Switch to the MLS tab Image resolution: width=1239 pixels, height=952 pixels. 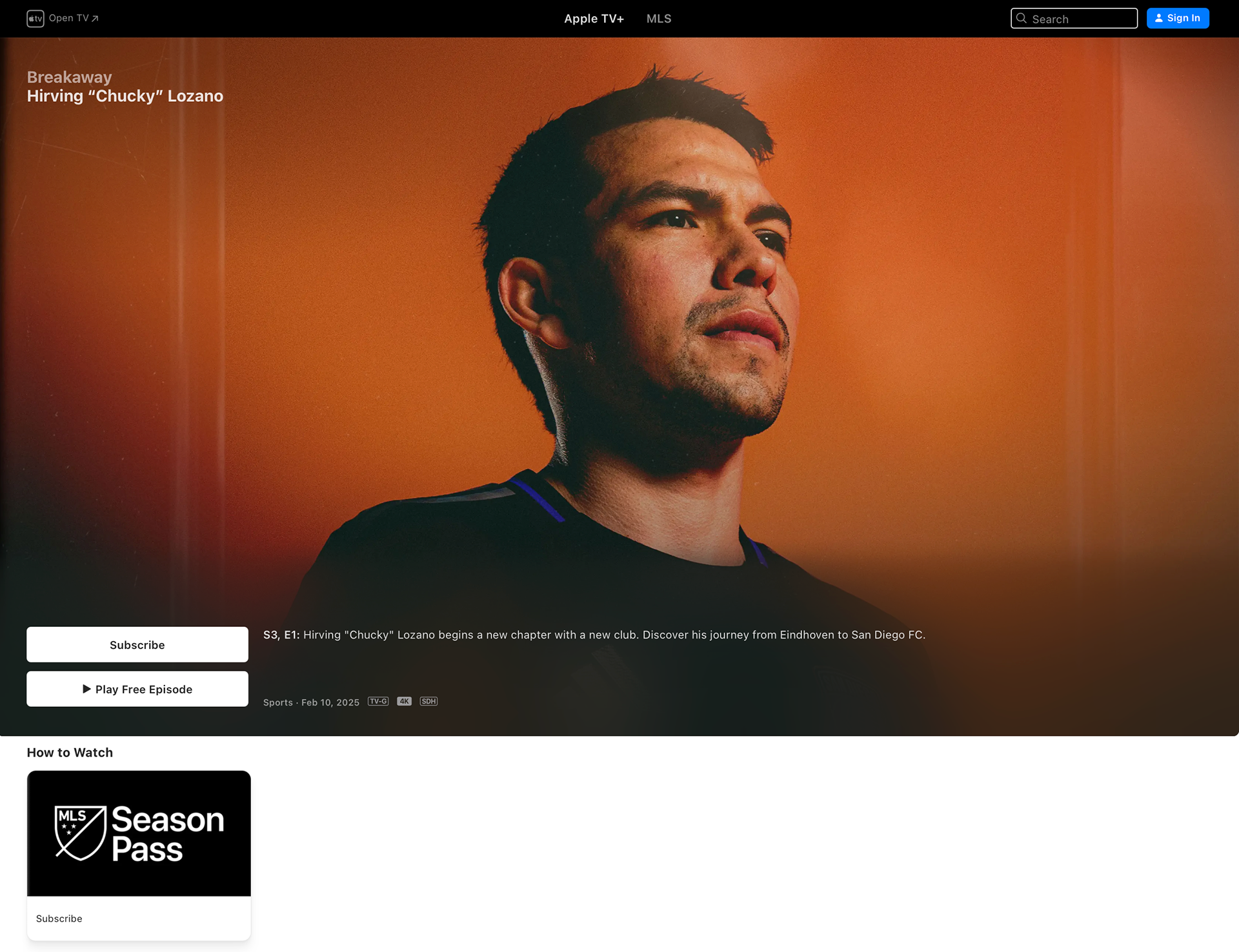(x=659, y=19)
